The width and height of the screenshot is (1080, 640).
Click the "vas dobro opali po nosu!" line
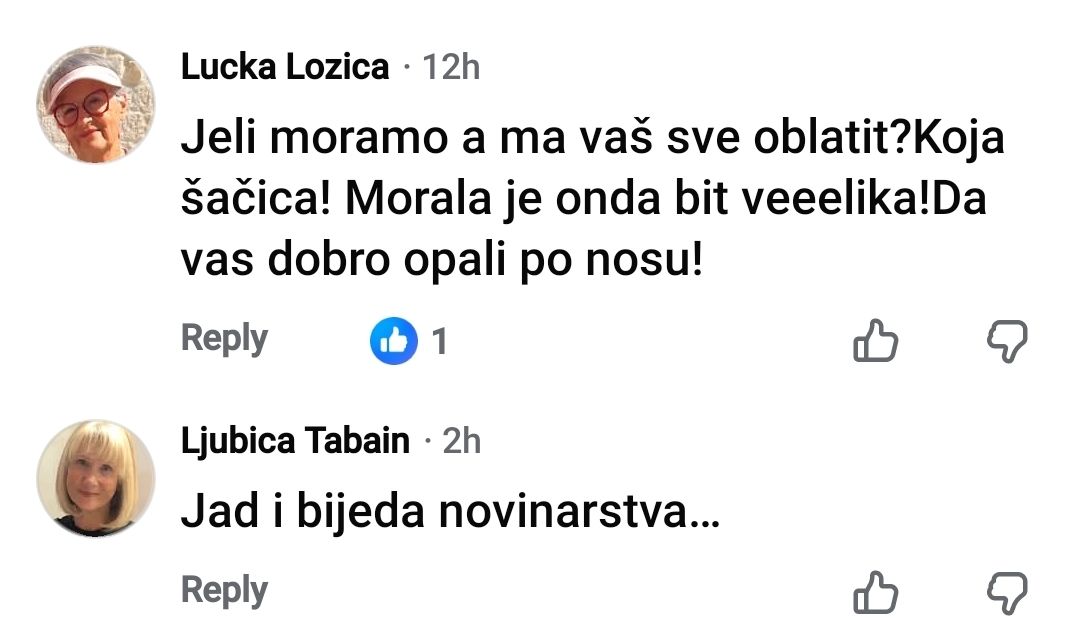(442, 261)
